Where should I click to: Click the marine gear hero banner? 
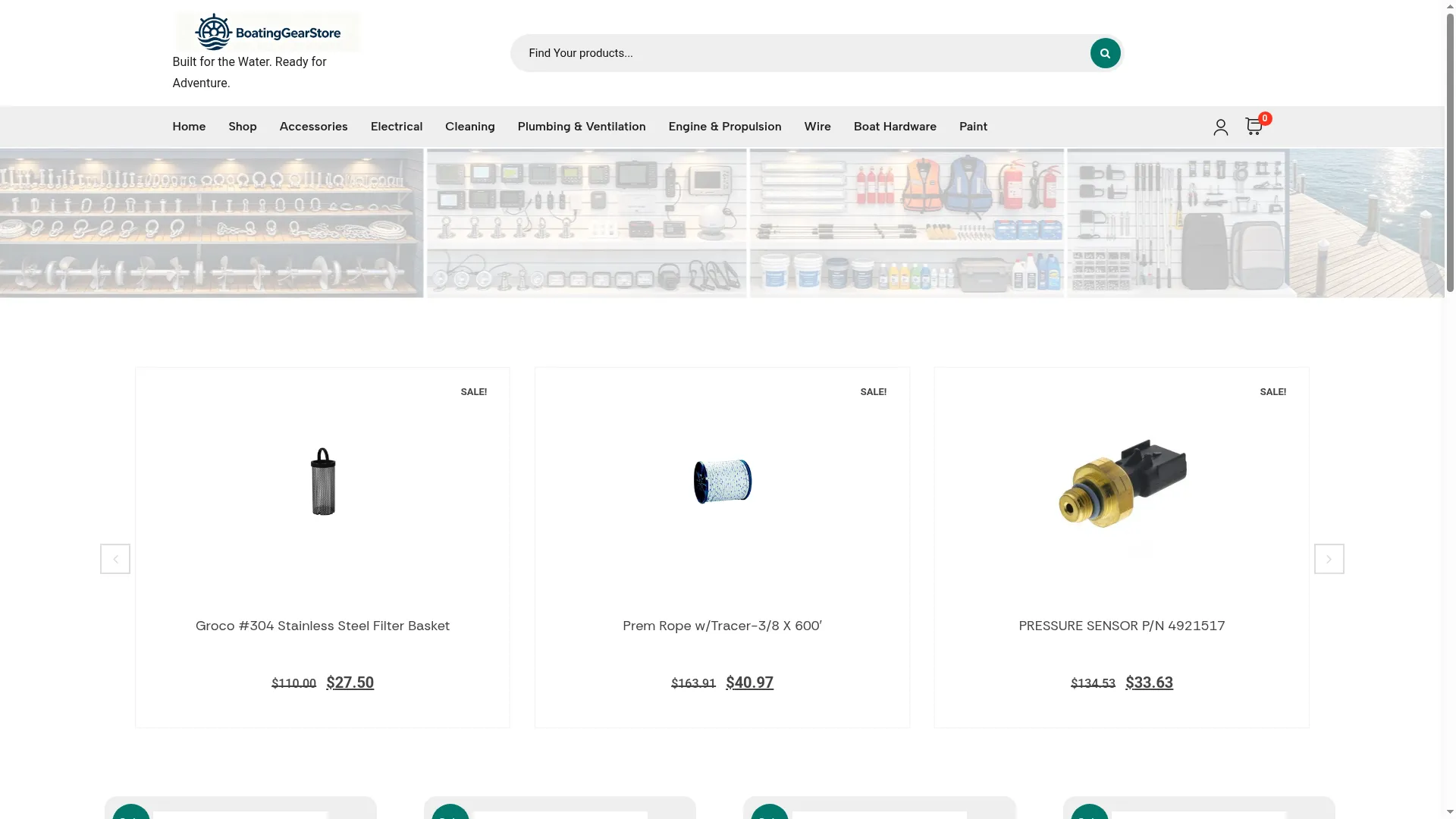pyautogui.click(x=722, y=223)
